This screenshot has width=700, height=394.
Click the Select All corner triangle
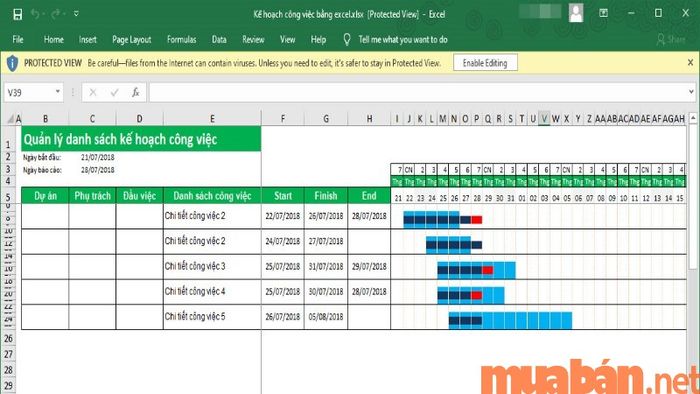[10, 119]
